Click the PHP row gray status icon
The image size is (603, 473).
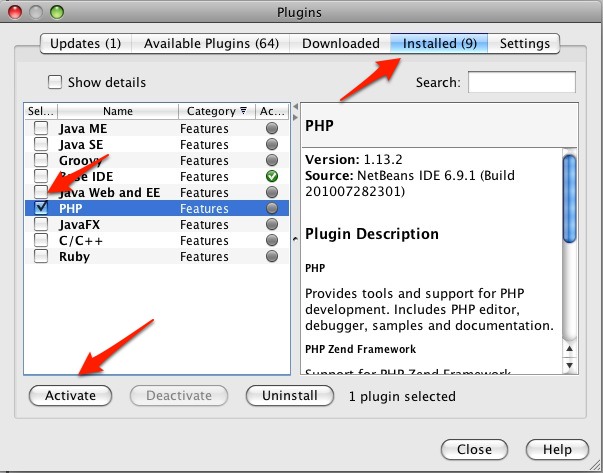pyautogui.click(x=272, y=208)
